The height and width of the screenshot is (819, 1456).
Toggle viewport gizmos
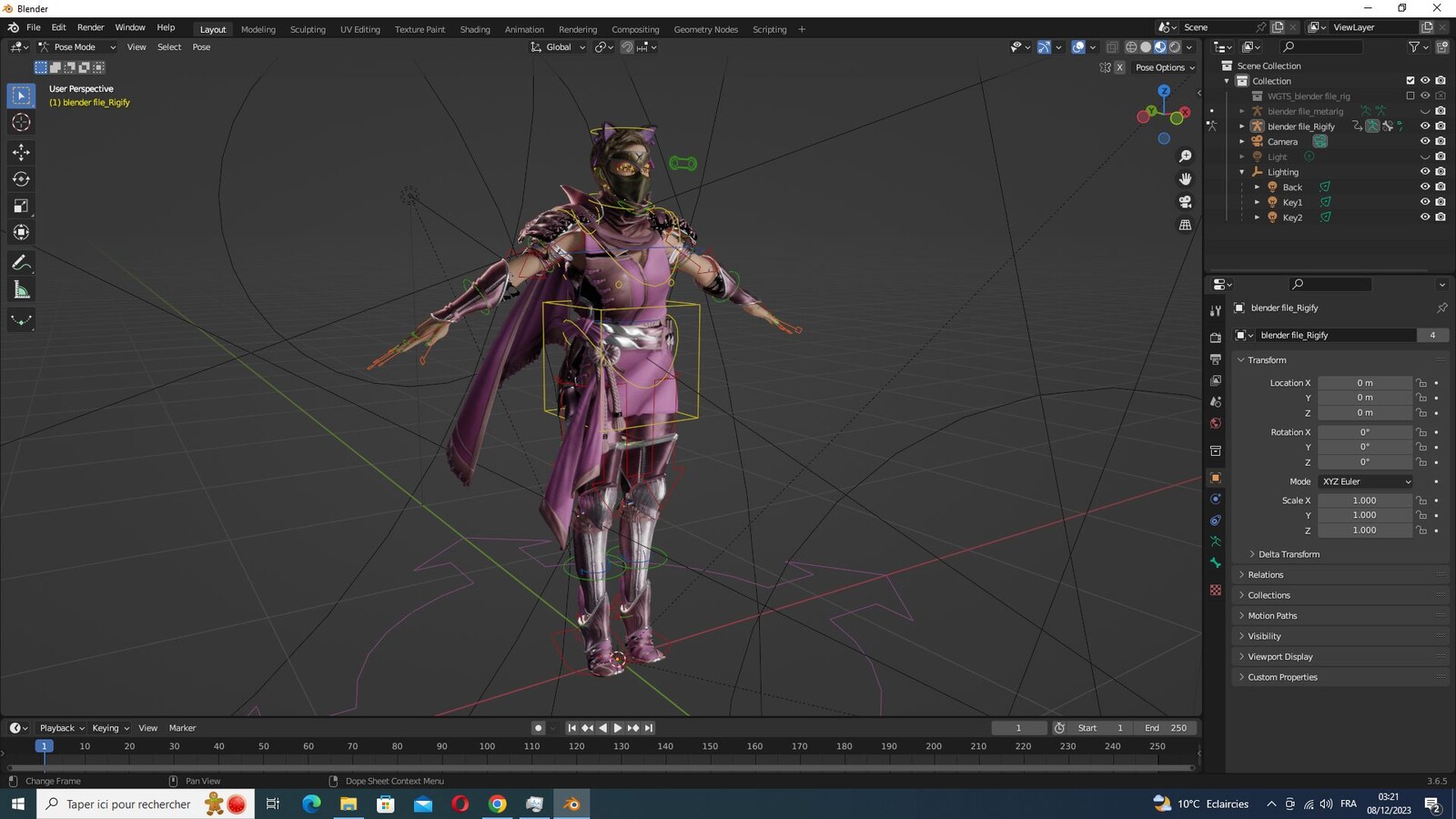[1044, 47]
